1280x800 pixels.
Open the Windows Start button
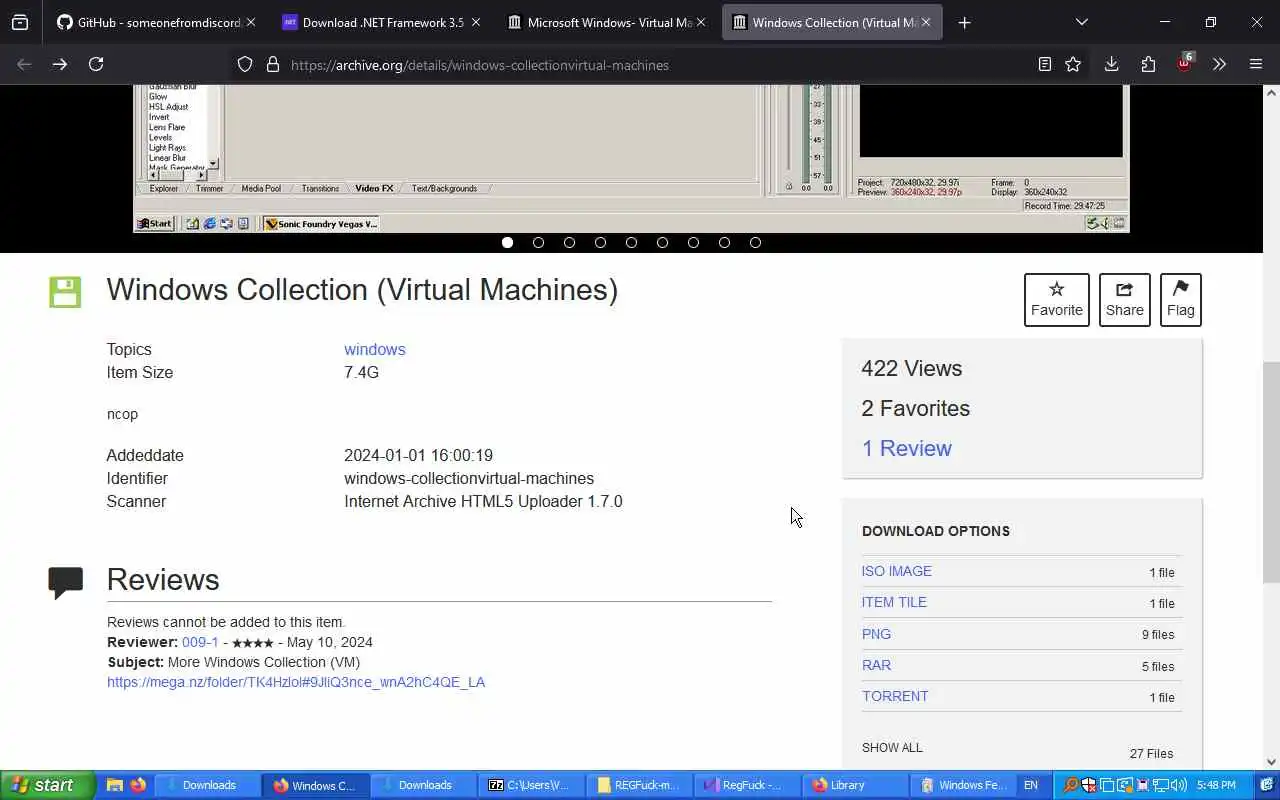click(x=48, y=785)
